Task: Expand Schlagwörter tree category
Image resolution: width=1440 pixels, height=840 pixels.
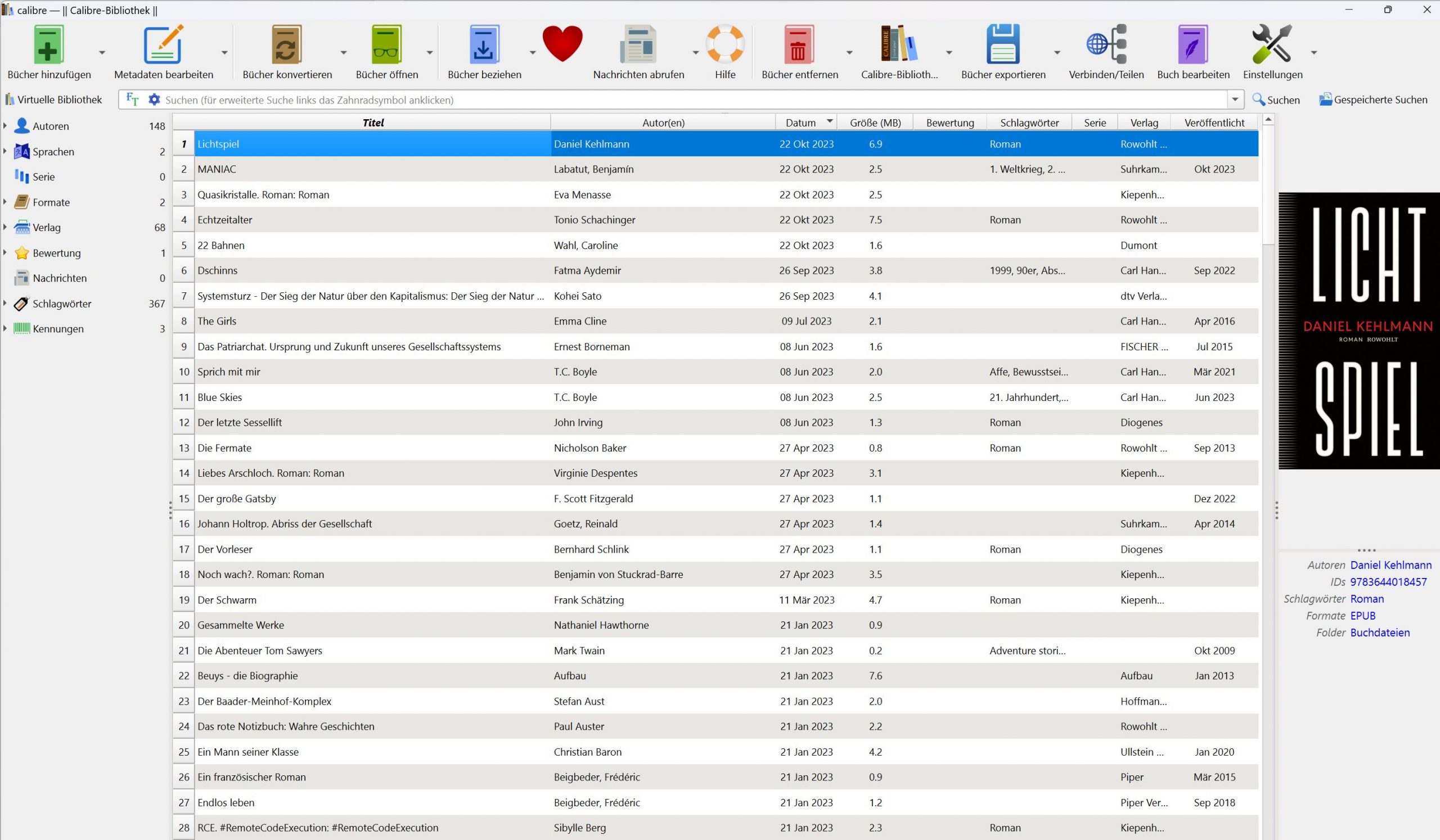Action: pyautogui.click(x=5, y=303)
